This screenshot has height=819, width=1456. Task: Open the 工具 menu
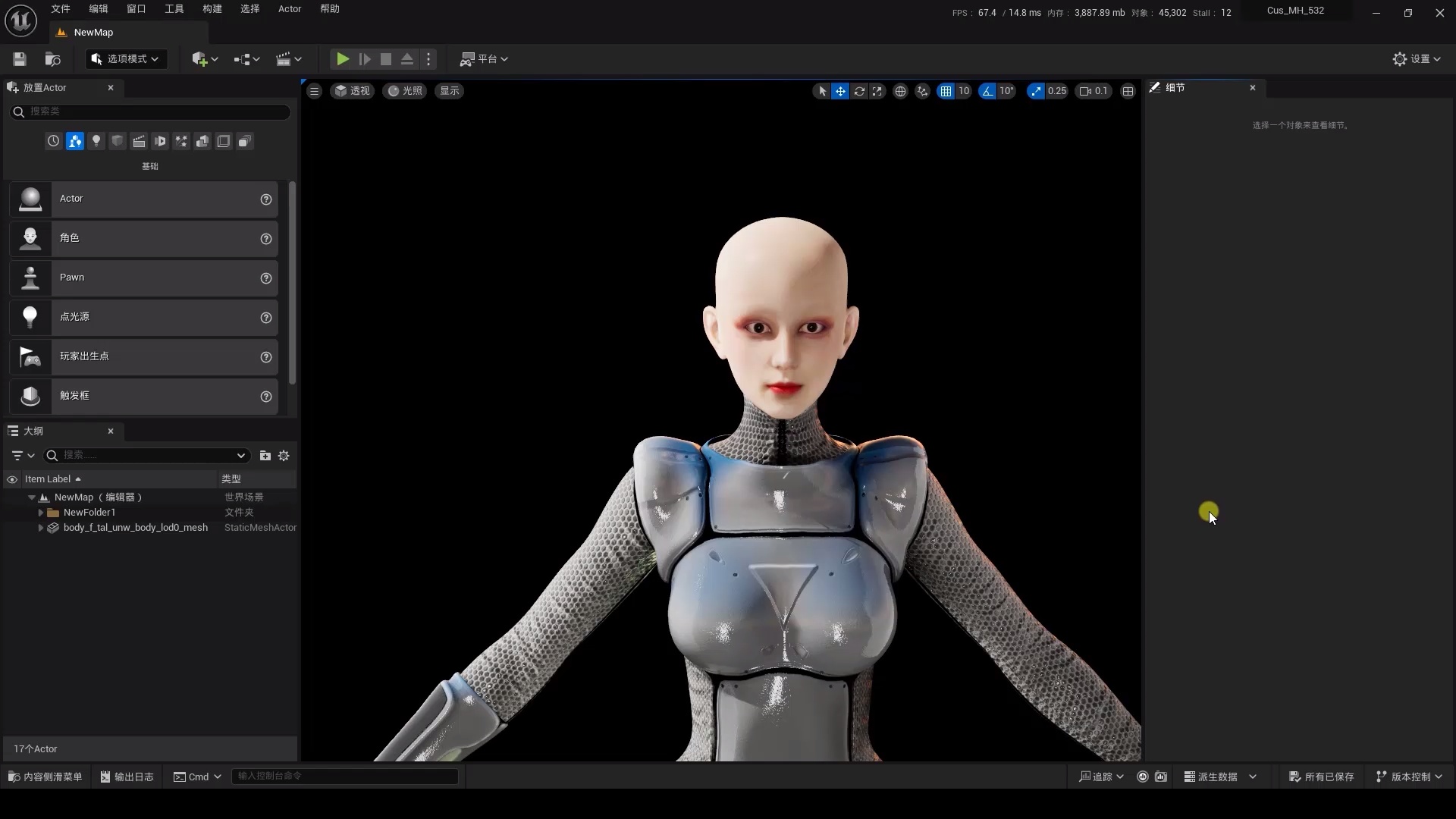(x=174, y=9)
